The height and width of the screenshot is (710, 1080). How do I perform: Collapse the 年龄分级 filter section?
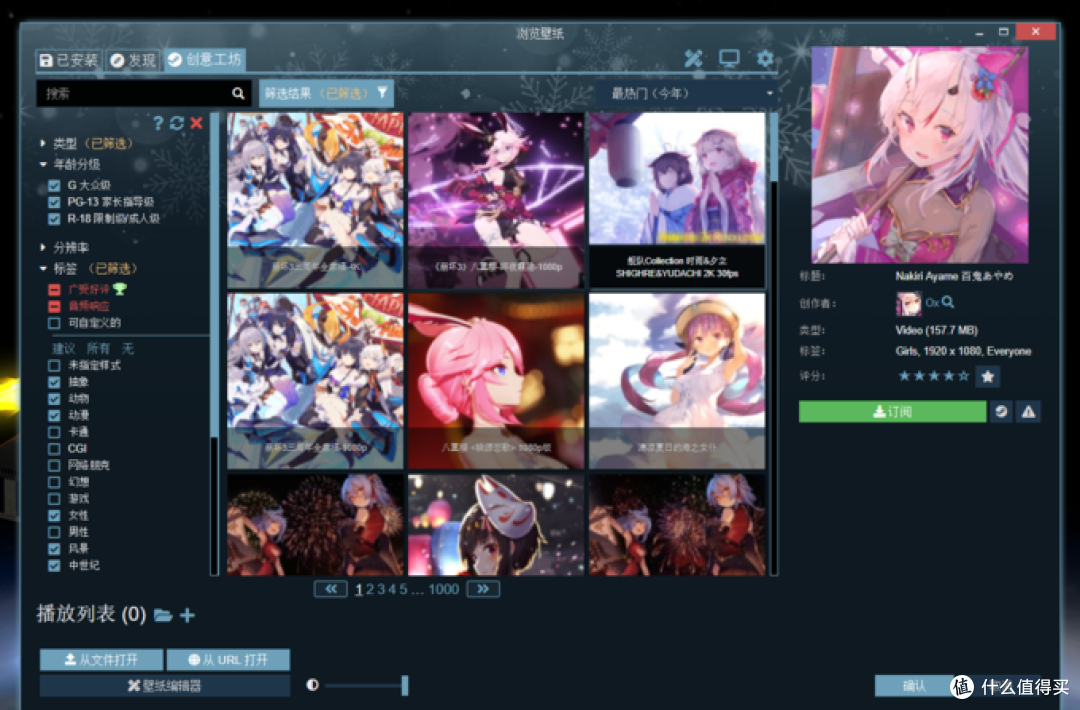pyautogui.click(x=70, y=164)
